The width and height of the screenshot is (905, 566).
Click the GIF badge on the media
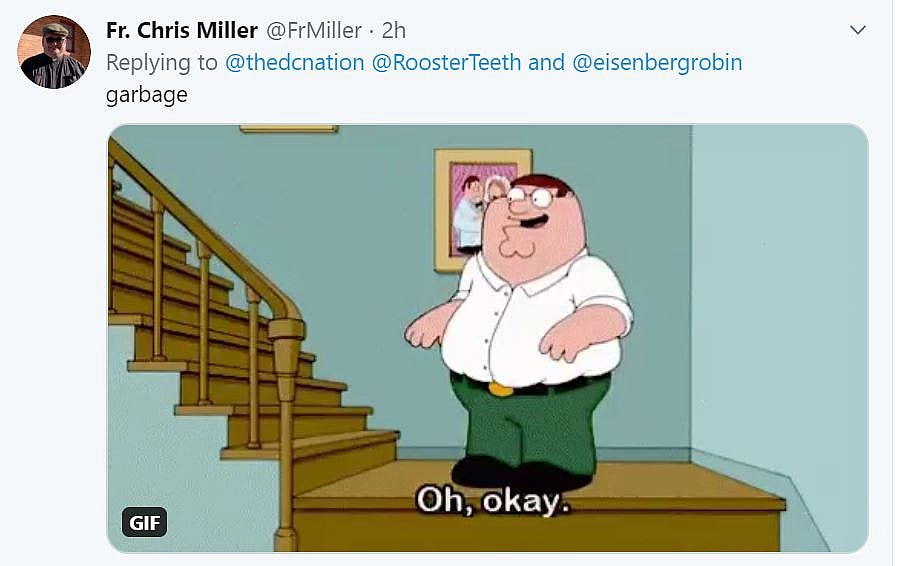tap(144, 523)
